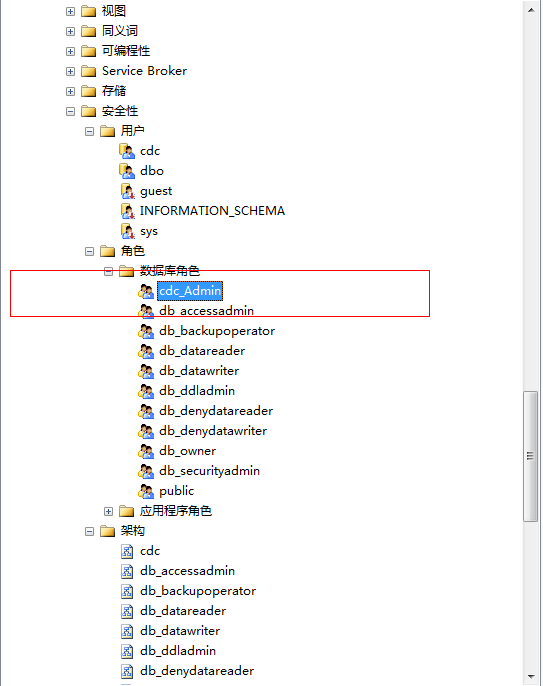Click the 安全性 folder icon
Image resolution: width=543 pixels, height=686 pixels.
[x=88, y=111]
